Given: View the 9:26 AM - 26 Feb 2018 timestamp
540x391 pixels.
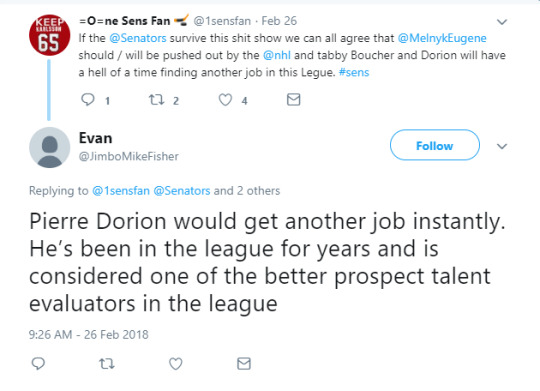Looking at the screenshot, I should point(89,335).
